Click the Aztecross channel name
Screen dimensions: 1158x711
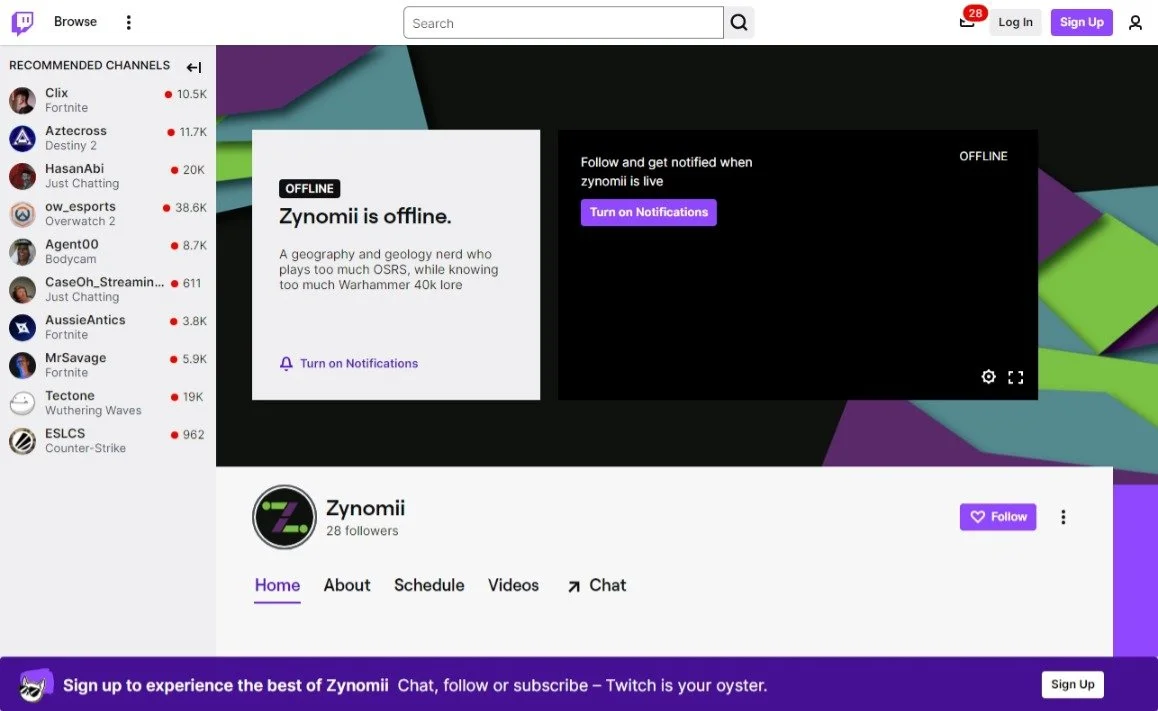click(x=76, y=131)
